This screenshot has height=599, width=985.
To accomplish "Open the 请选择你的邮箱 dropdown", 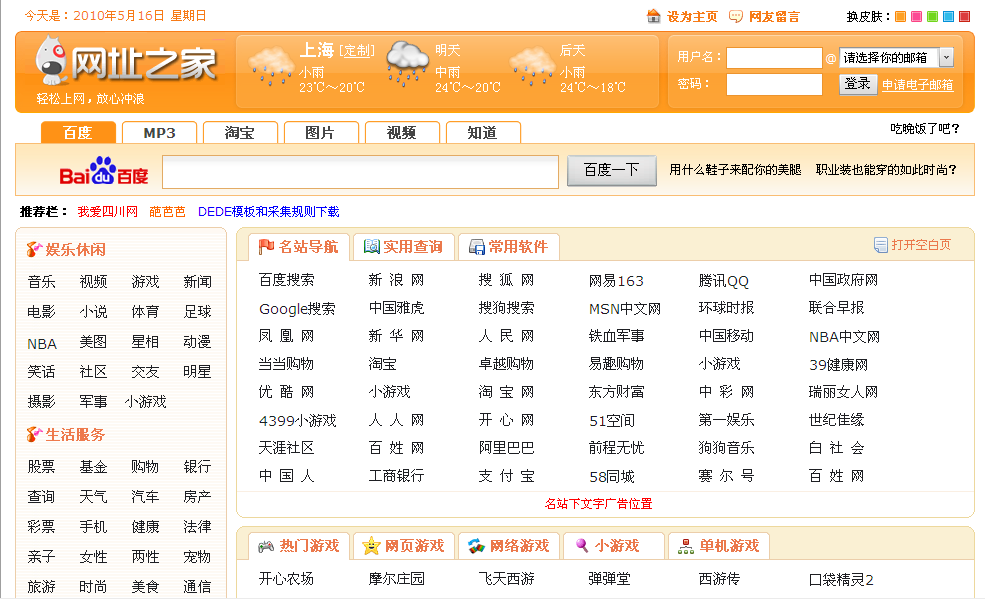I will tap(897, 58).
